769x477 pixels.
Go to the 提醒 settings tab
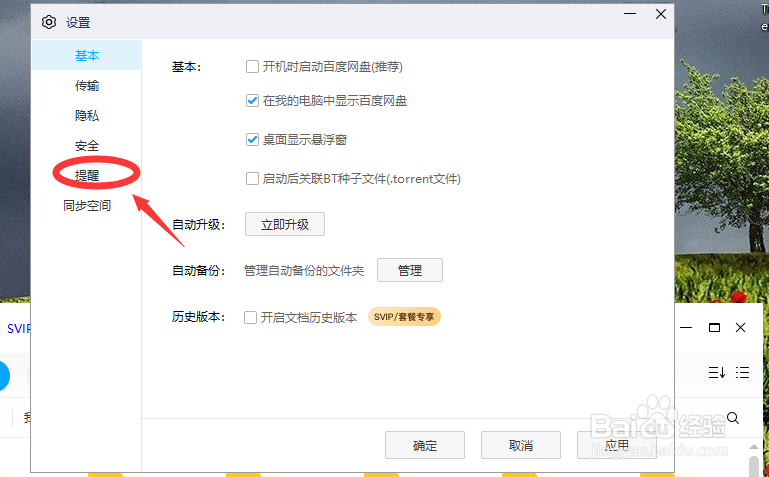click(x=87, y=176)
